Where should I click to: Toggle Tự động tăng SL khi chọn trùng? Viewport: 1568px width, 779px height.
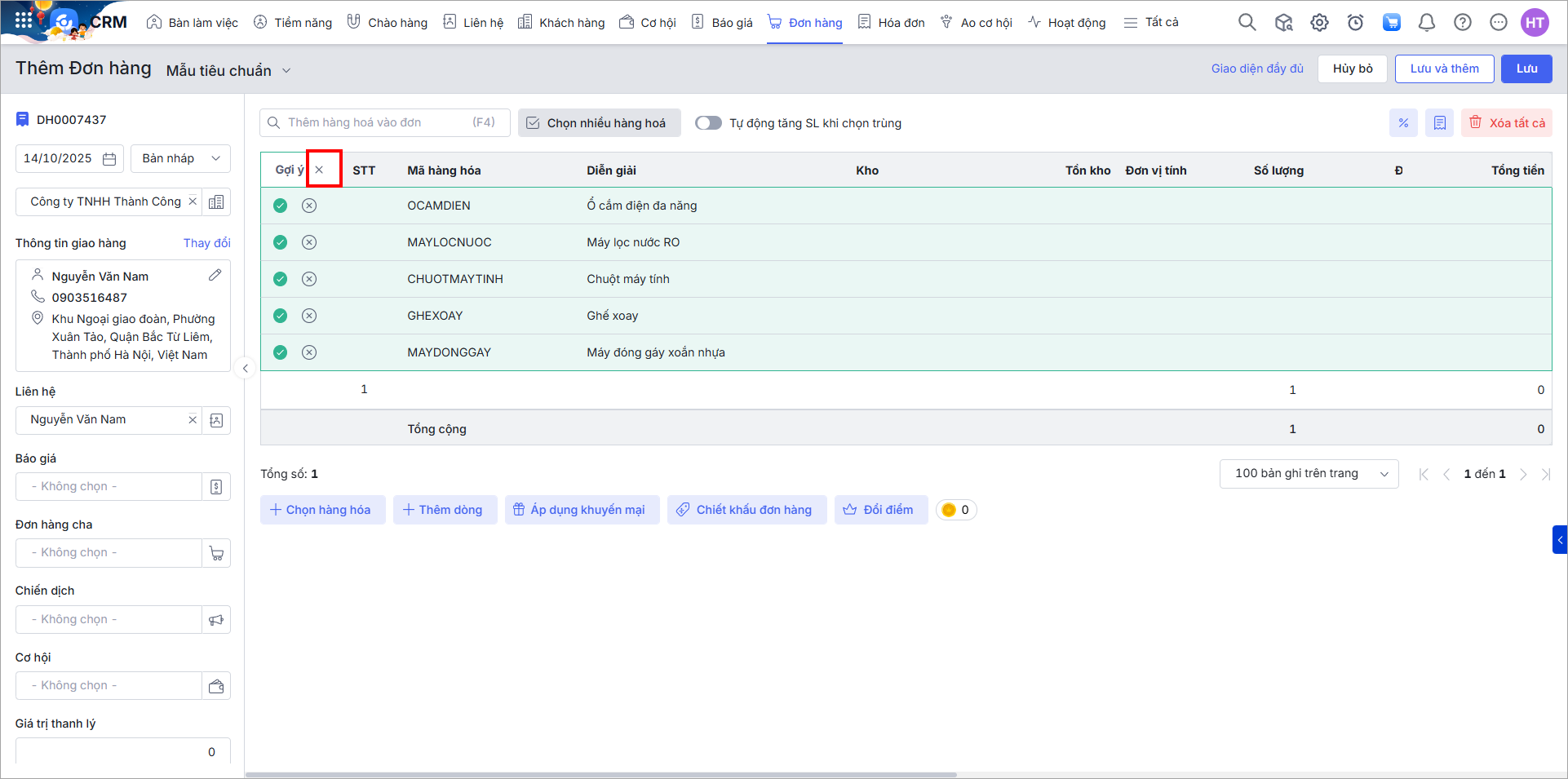(x=708, y=123)
